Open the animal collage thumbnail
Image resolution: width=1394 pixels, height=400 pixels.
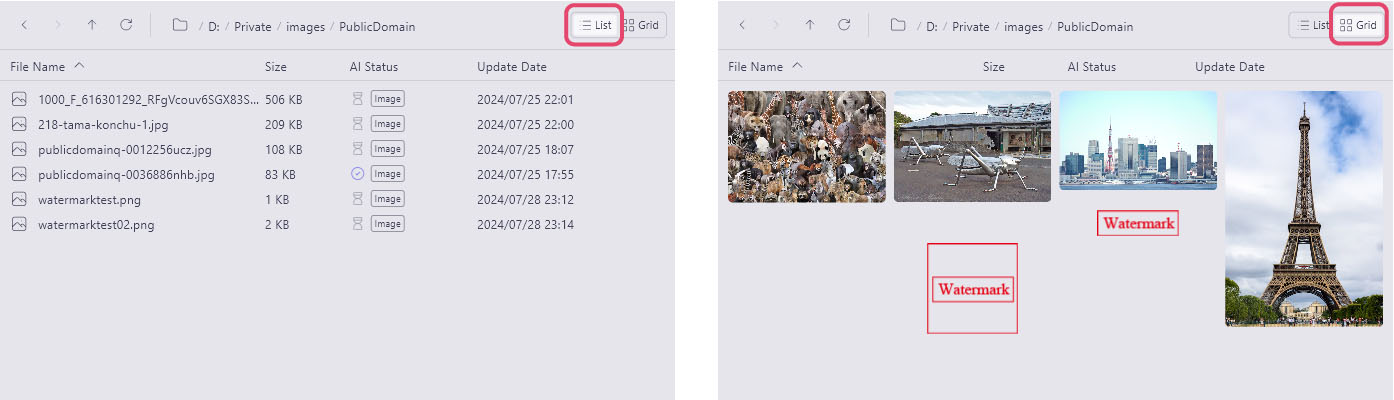point(807,147)
